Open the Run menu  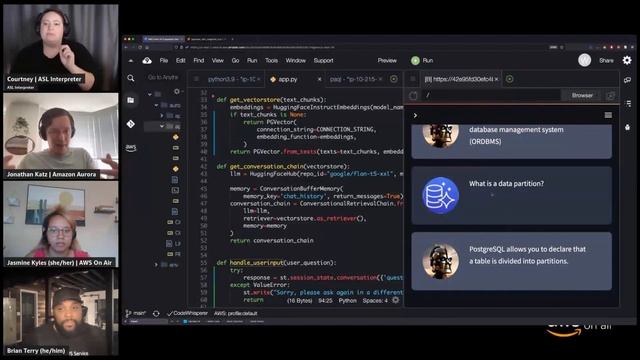coord(252,60)
